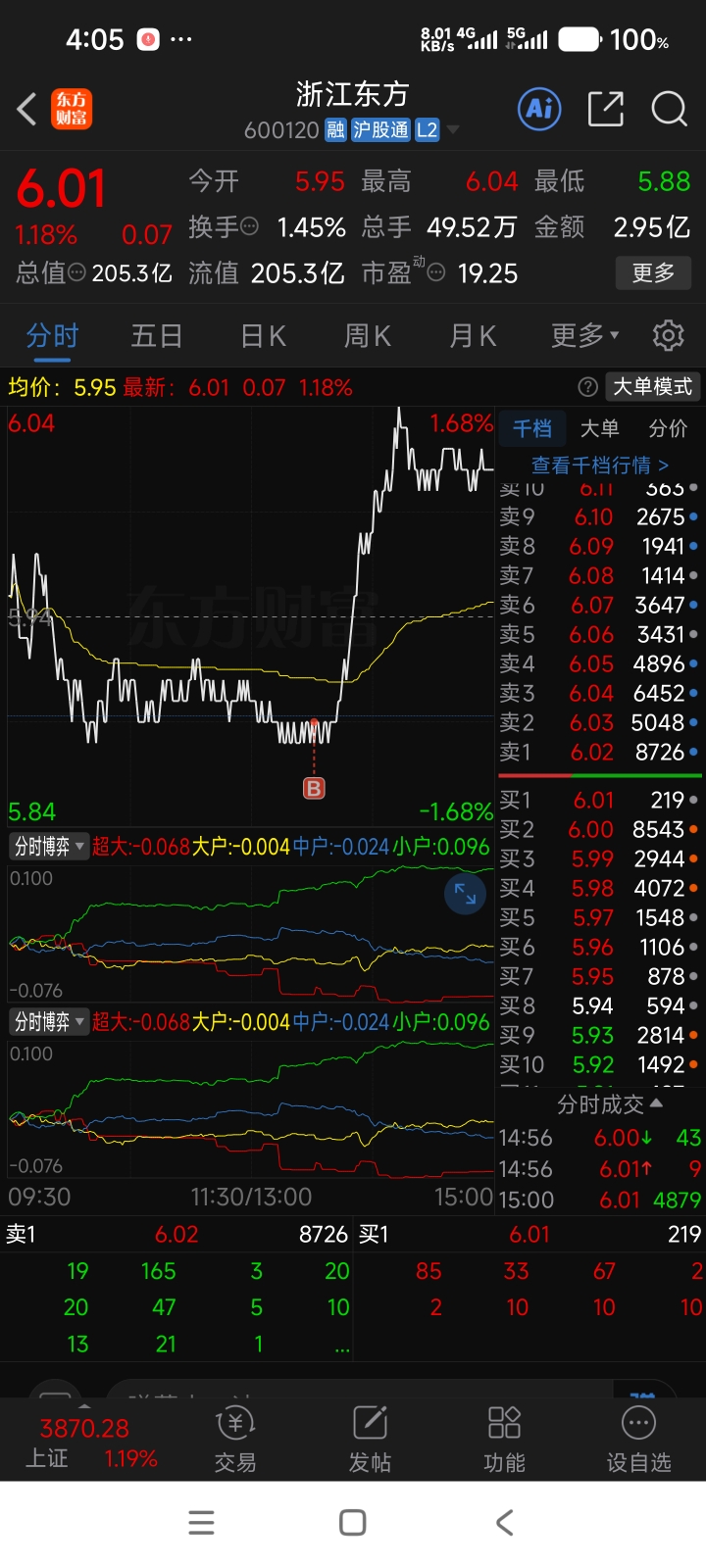Image resolution: width=706 pixels, height=1568 pixels.
Task: Switch to 分时 tab
Action: click(52, 336)
